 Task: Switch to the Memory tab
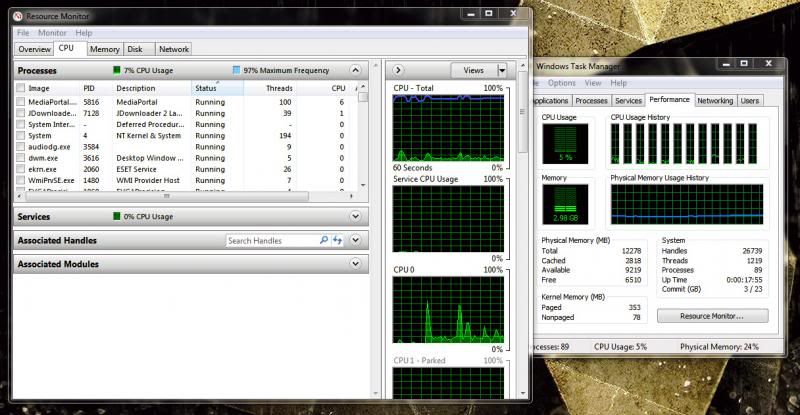point(104,49)
